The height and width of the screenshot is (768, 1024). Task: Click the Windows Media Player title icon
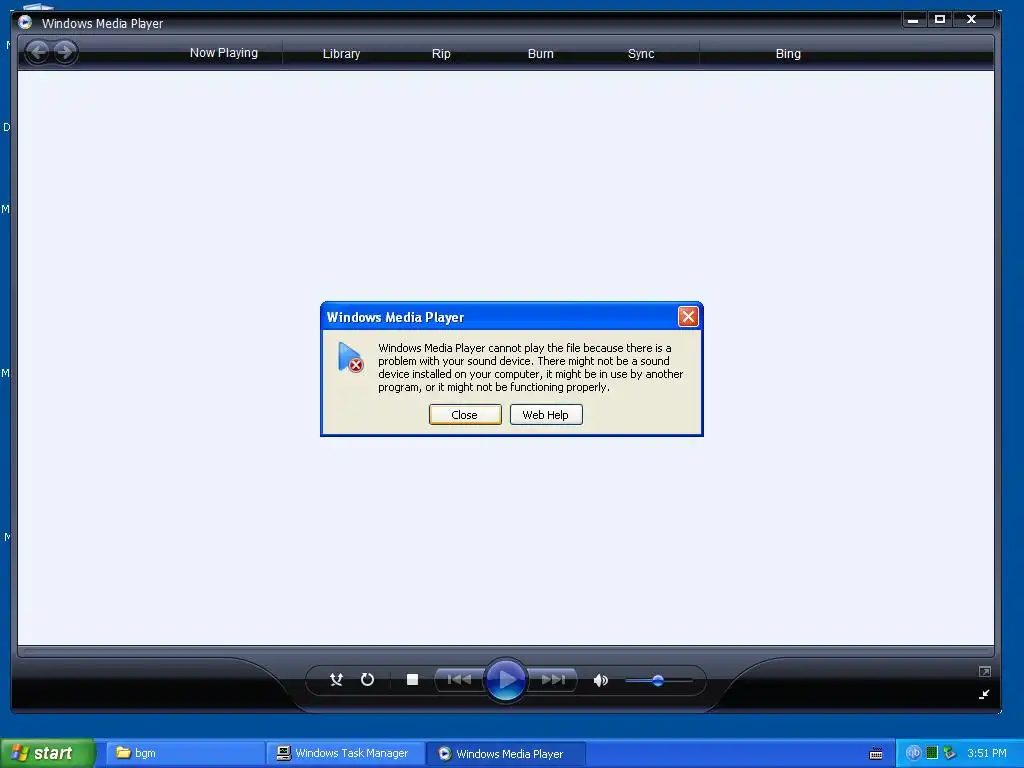tap(25, 22)
